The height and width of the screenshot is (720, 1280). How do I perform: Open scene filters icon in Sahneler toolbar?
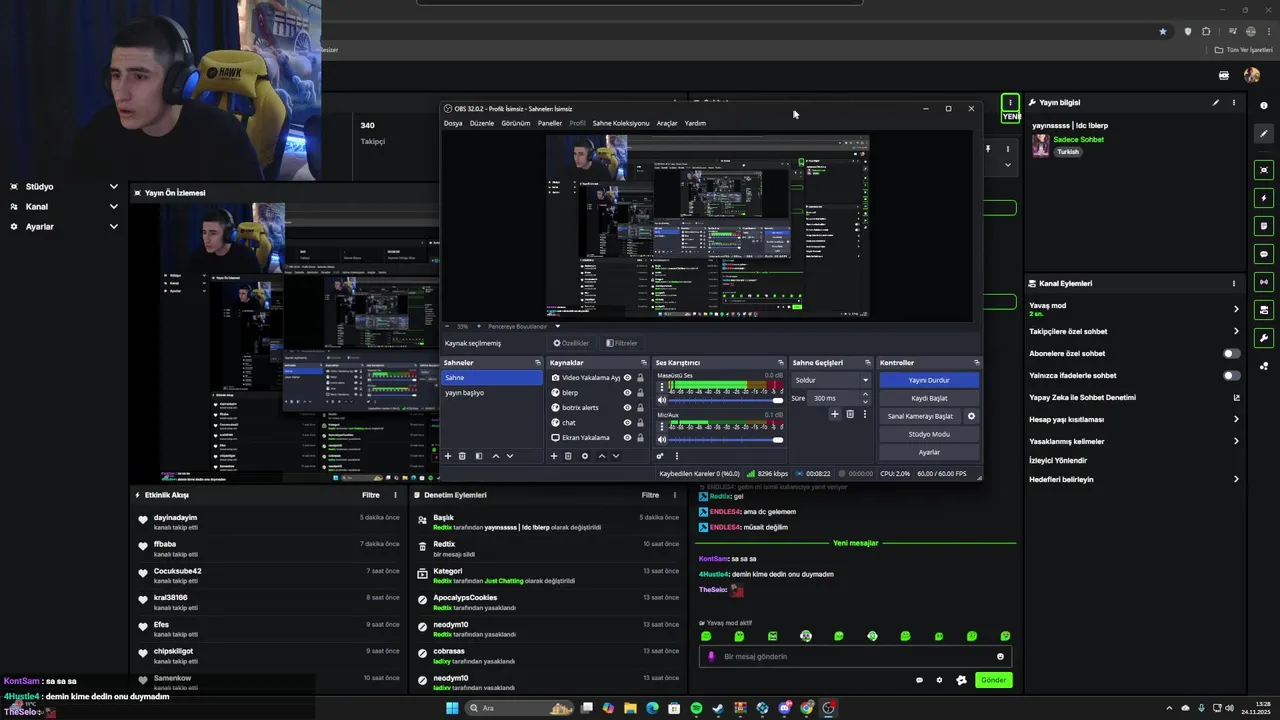(x=478, y=456)
